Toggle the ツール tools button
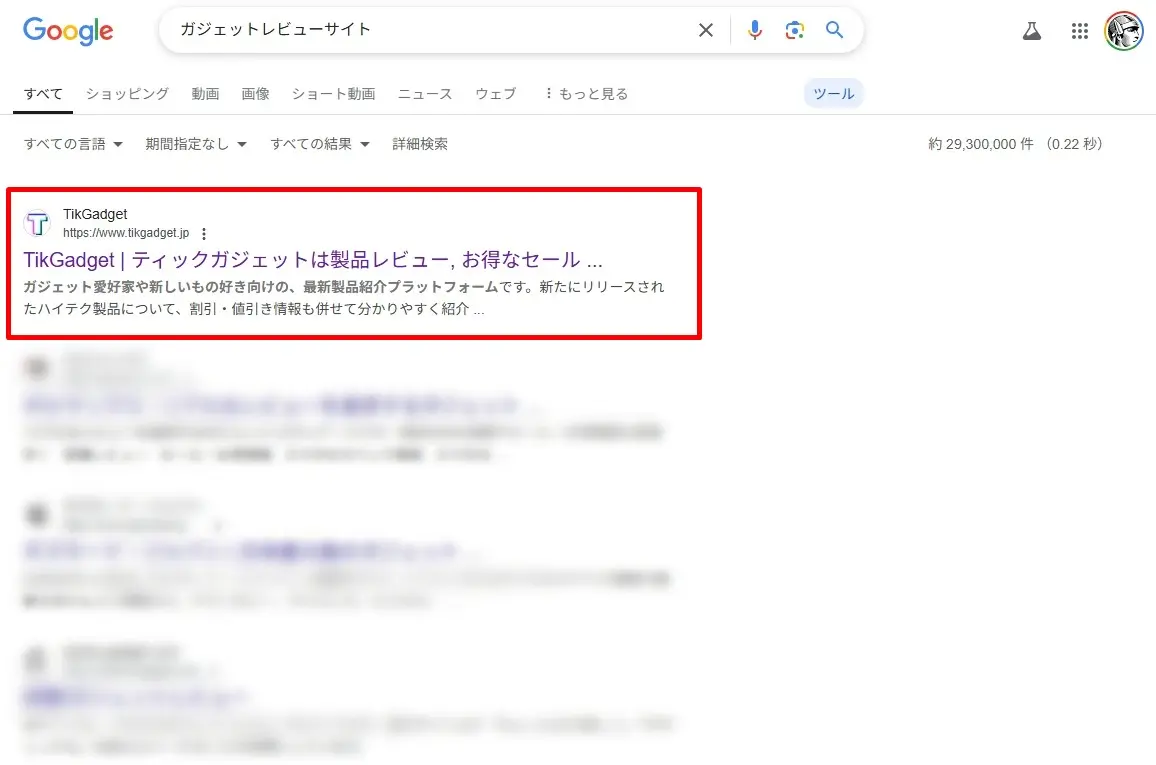The height and width of the screenshot is (765, 1156). click(833, 94)
